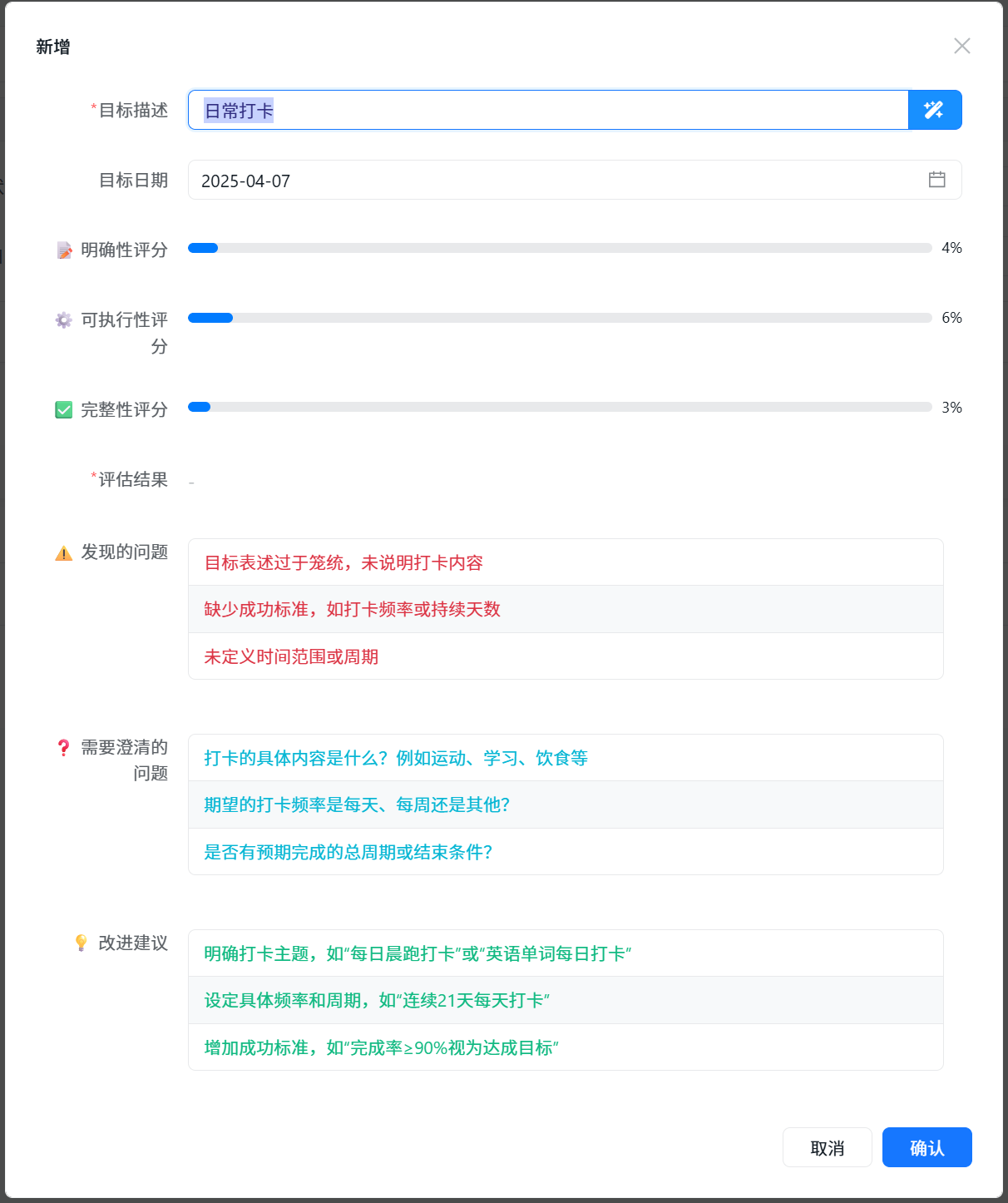Image resolution: width=1008 pixels, height=1203 pixels.
Task: Select question 期望的打卡频率是每天、每周还是其他
Action: pos(566,804)
